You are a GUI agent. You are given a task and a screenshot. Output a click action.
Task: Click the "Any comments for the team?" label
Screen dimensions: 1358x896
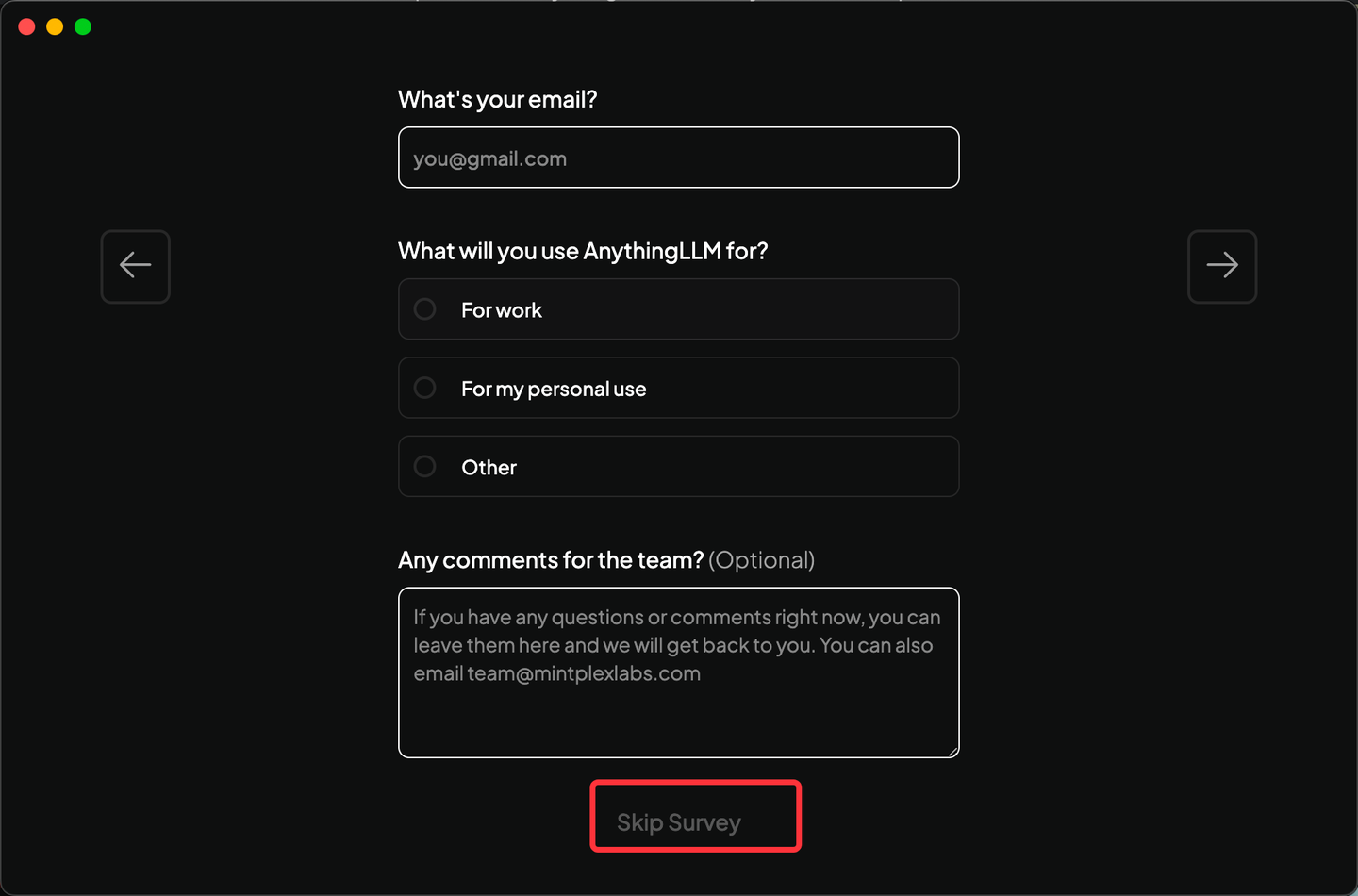click(551, 560)
